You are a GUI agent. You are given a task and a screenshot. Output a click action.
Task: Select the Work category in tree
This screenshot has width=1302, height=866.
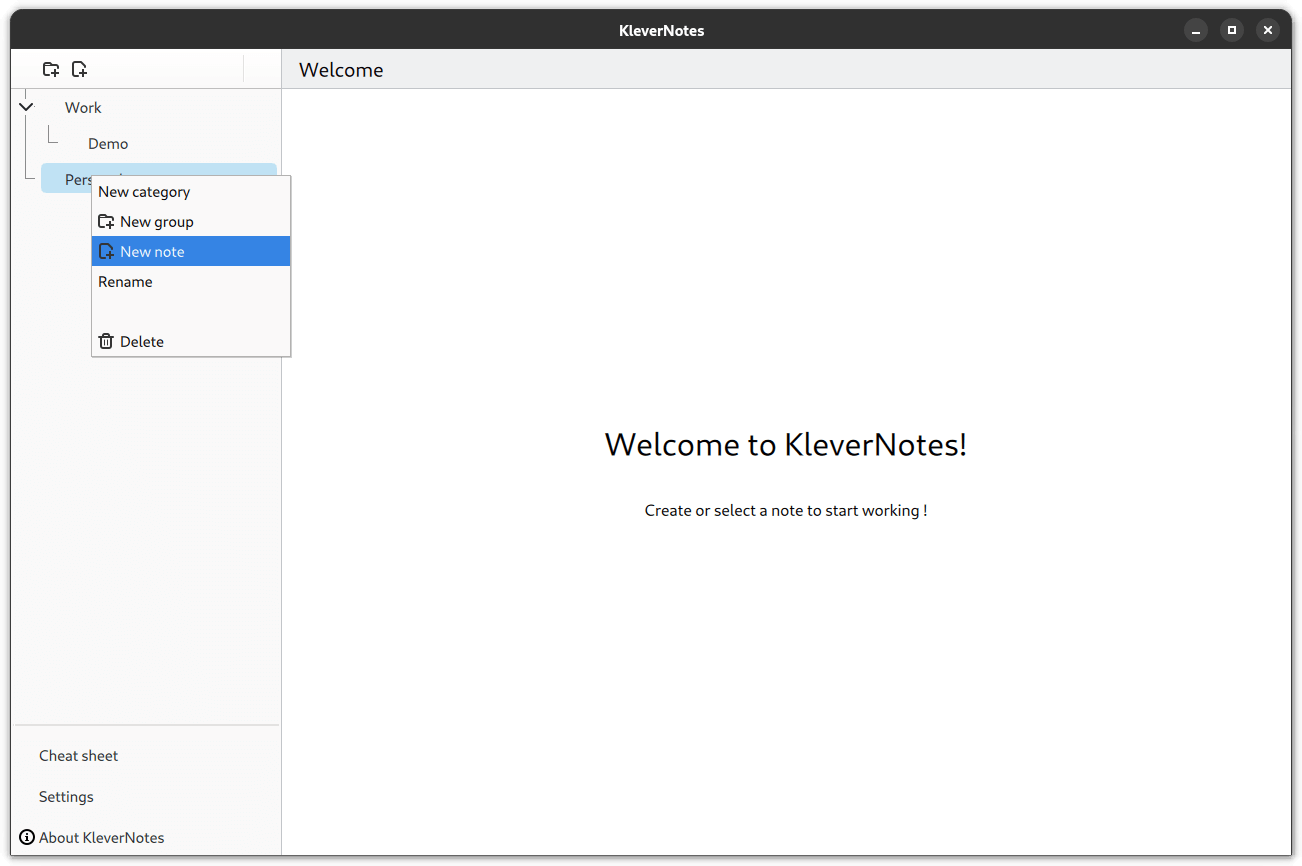point(84,108)
